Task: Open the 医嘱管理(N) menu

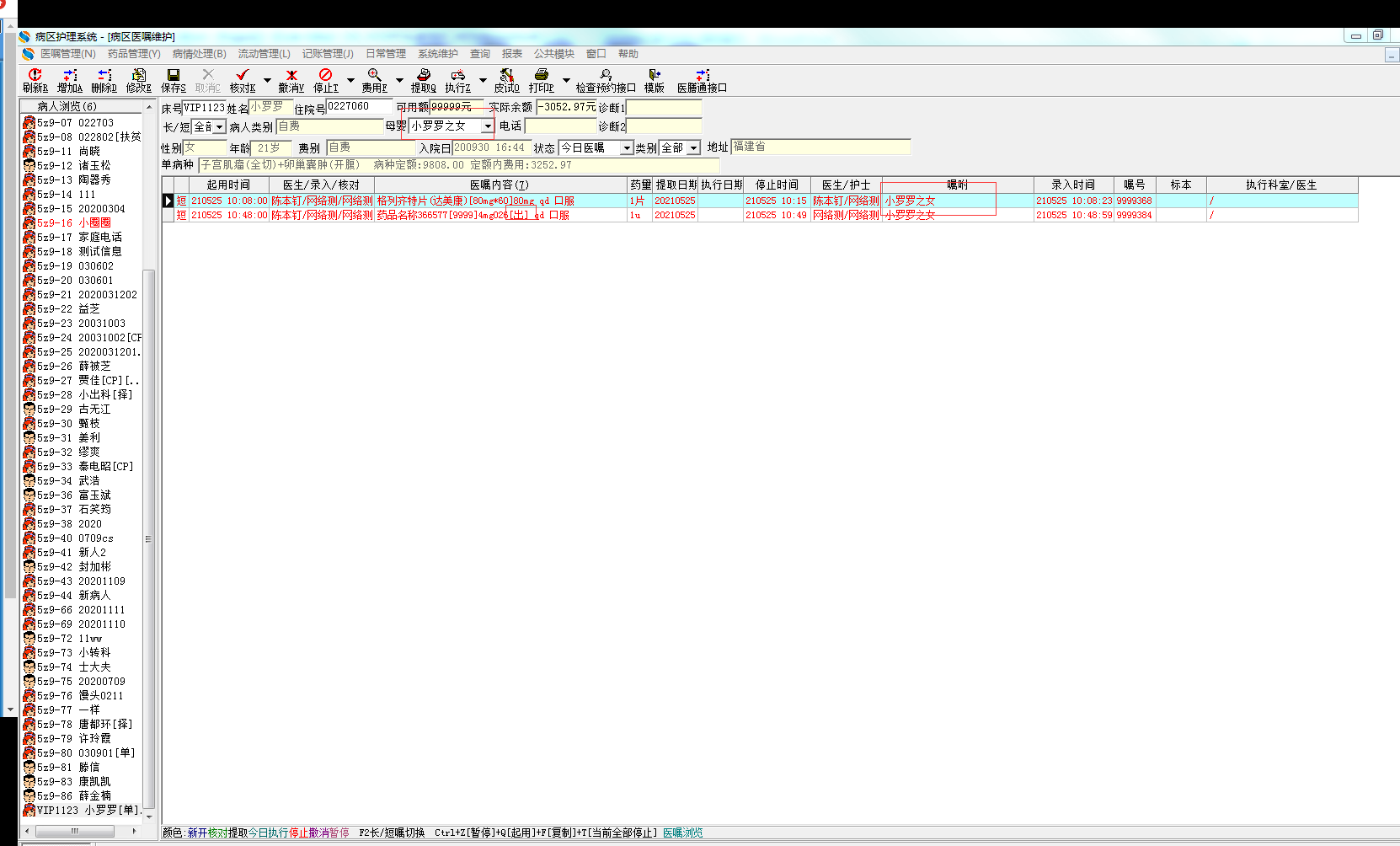Action: click(x=68, y=54)
